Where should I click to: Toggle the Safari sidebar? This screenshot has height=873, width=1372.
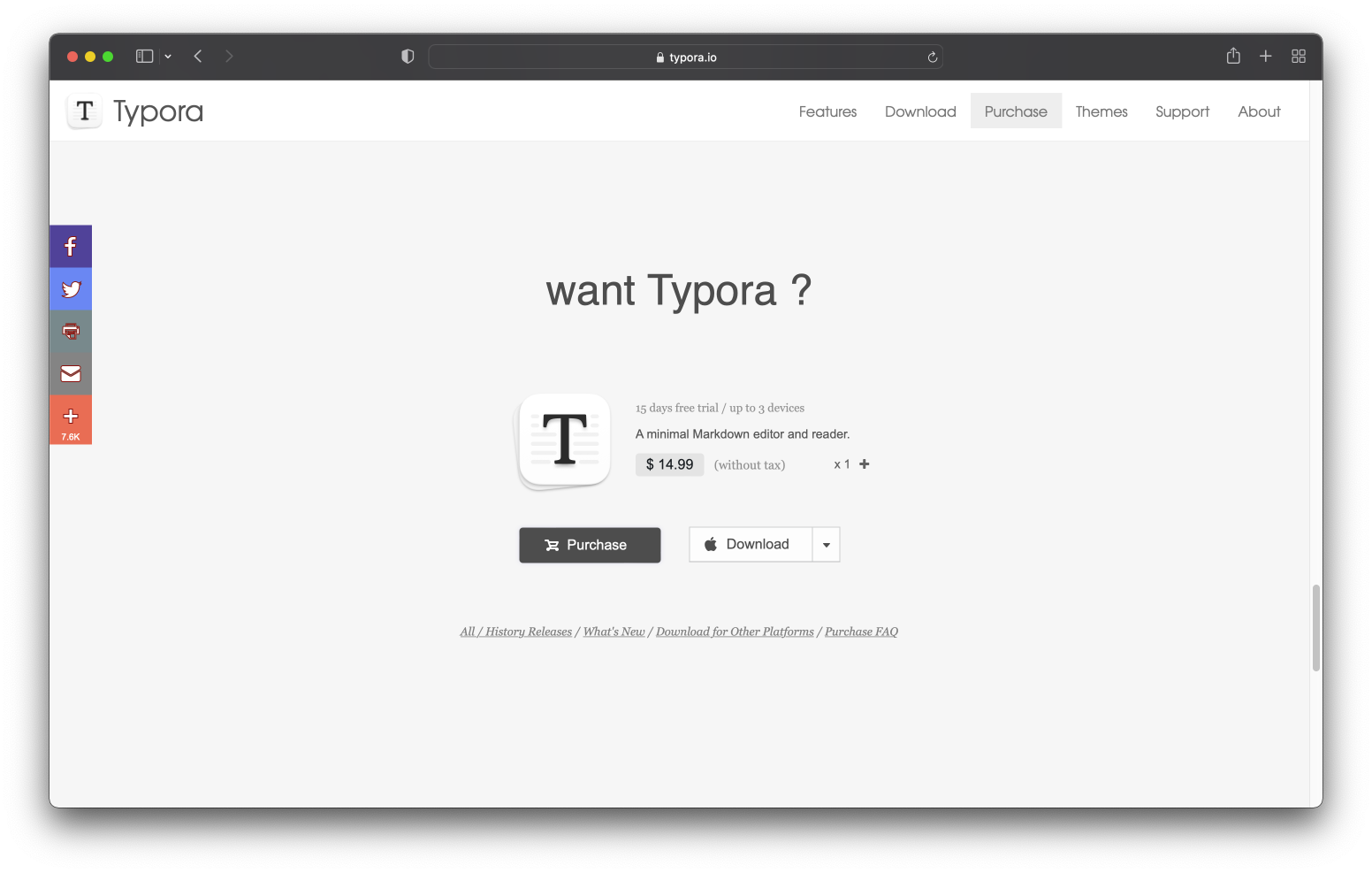(144, 57)
